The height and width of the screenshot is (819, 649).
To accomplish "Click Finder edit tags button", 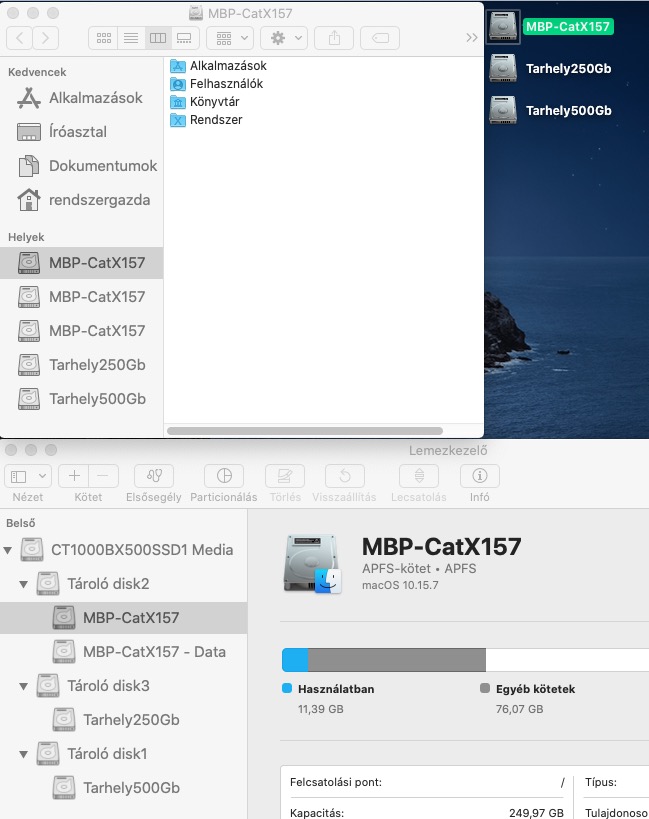I will 380,38.
